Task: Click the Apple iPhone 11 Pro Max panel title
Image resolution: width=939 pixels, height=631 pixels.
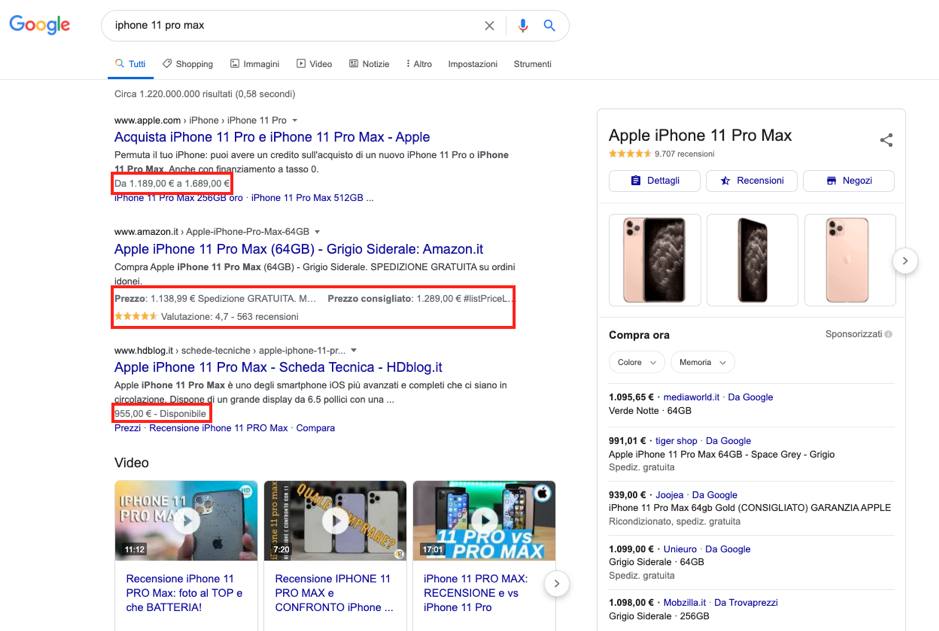Action: coord(700,135)
